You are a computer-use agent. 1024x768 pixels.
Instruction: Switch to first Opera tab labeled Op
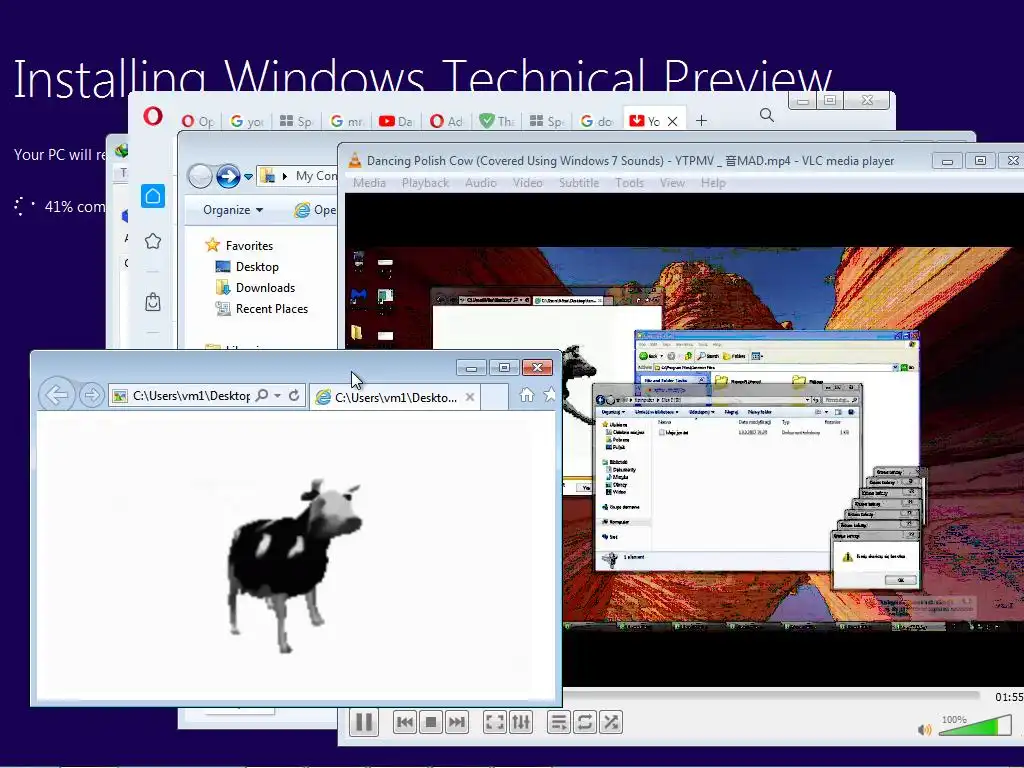(198, 121)
